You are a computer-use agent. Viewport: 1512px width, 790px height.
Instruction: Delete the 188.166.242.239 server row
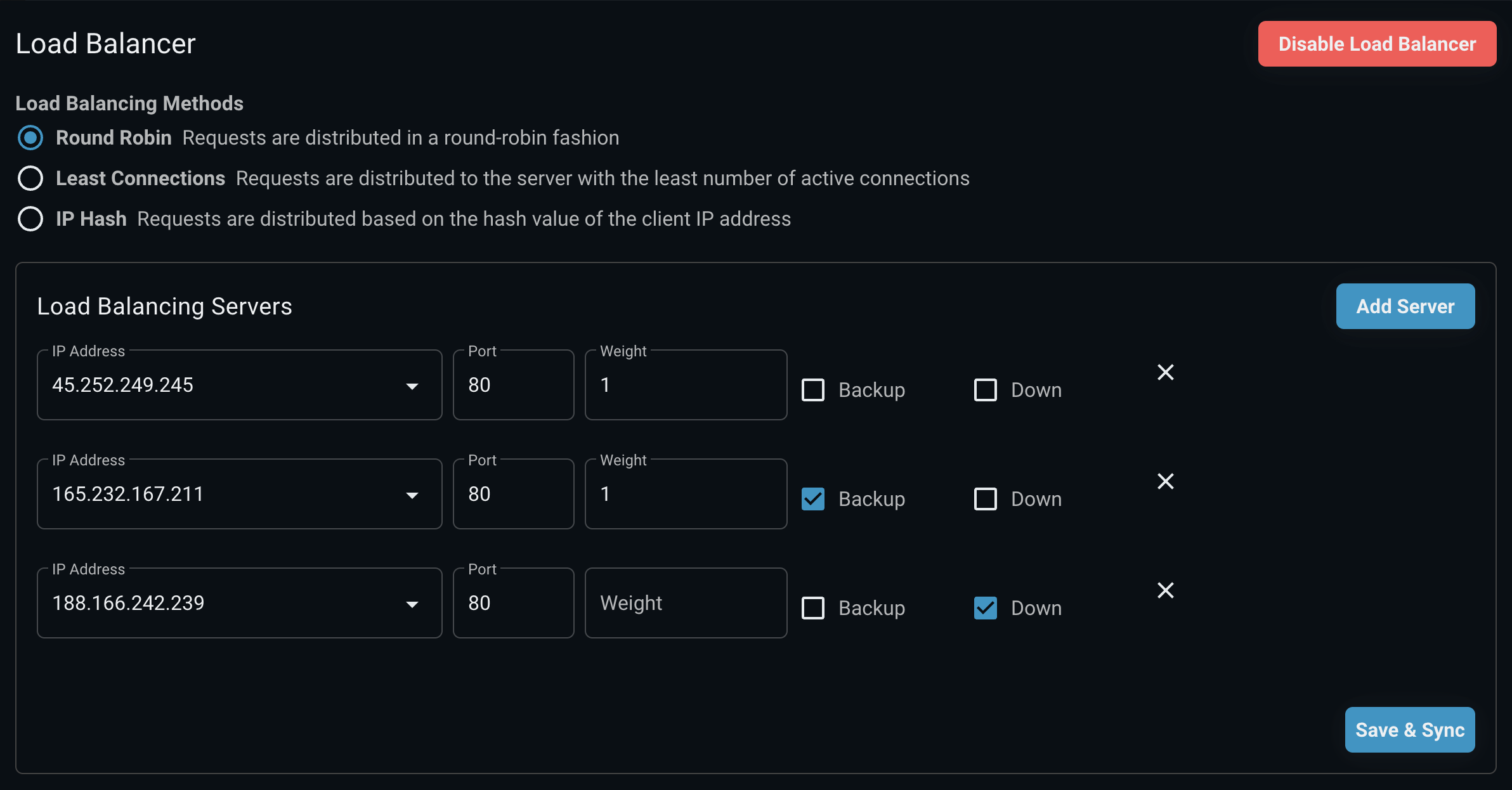pos(1165,590)
